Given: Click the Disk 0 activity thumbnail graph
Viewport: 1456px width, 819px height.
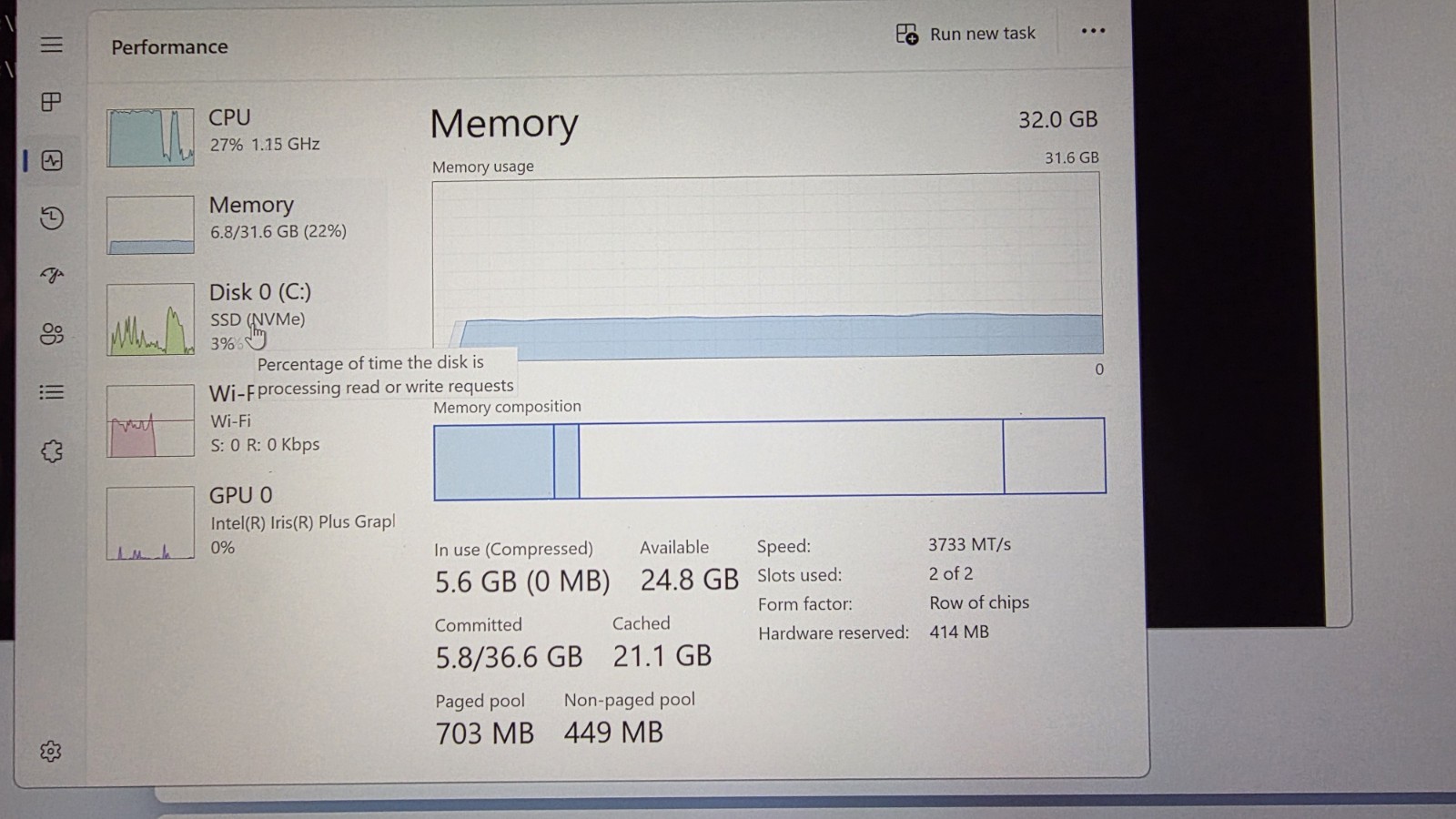Looking at the screenshot, I should pyautogui.click(x=150, y=319).
